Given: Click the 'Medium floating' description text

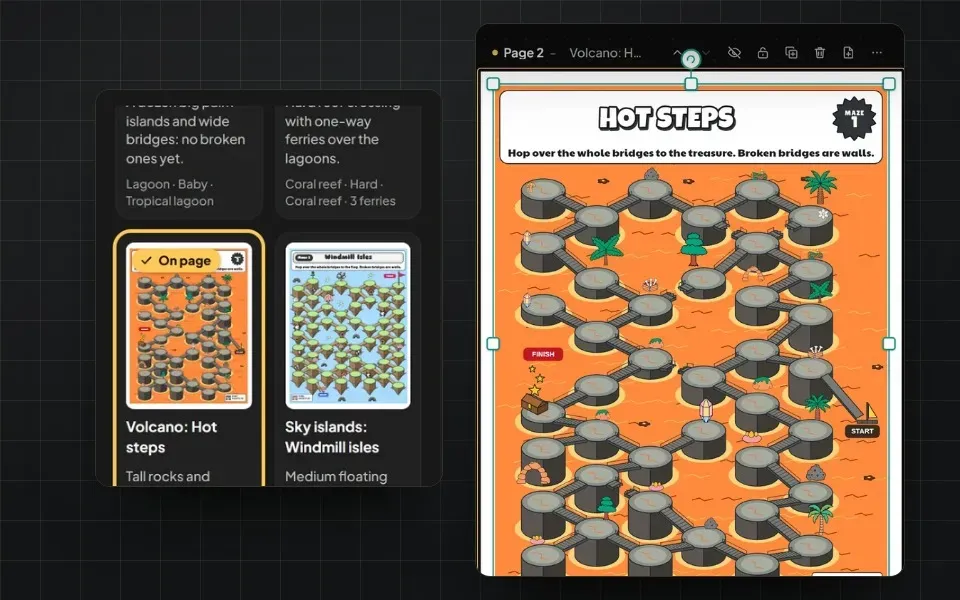Looking at the screenshot, I should pos(336,476).
